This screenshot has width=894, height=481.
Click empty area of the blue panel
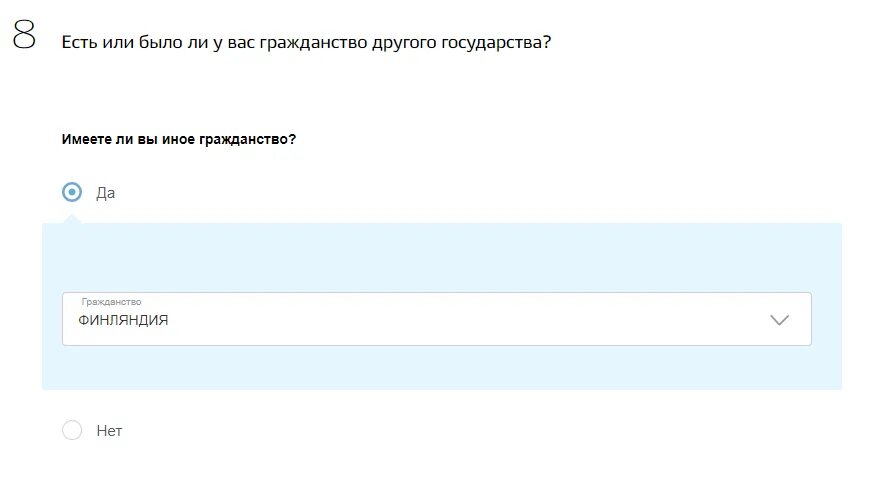(442, 256)
